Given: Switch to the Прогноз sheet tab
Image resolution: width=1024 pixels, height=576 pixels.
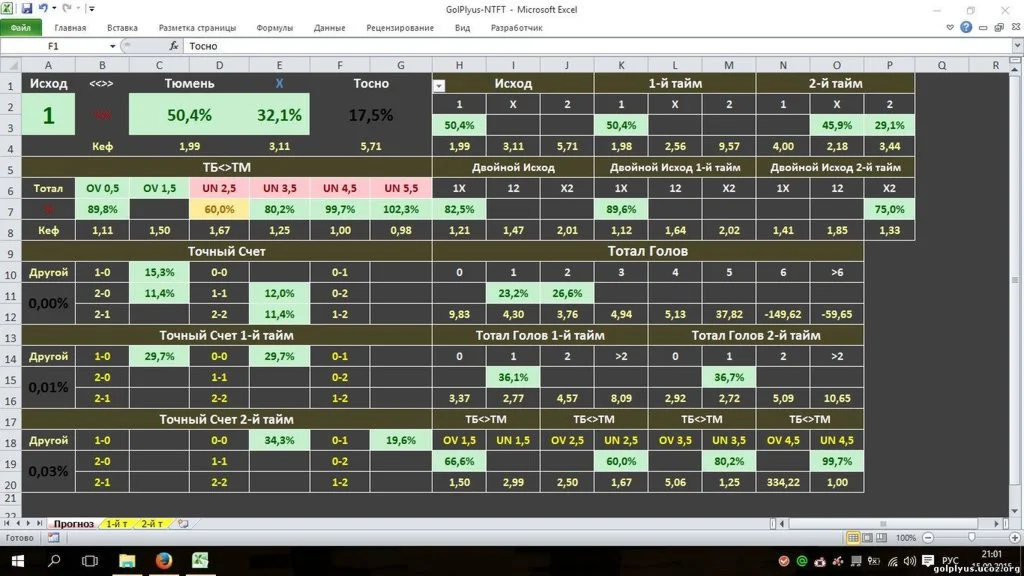Looking at the screenshot, I should click(73, 524).
